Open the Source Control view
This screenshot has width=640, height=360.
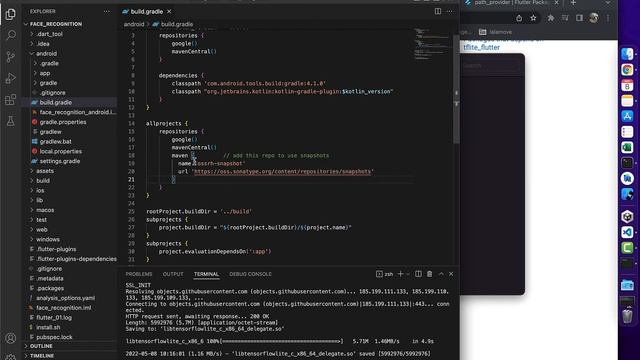pyautogui.click(x=11, y=57)
